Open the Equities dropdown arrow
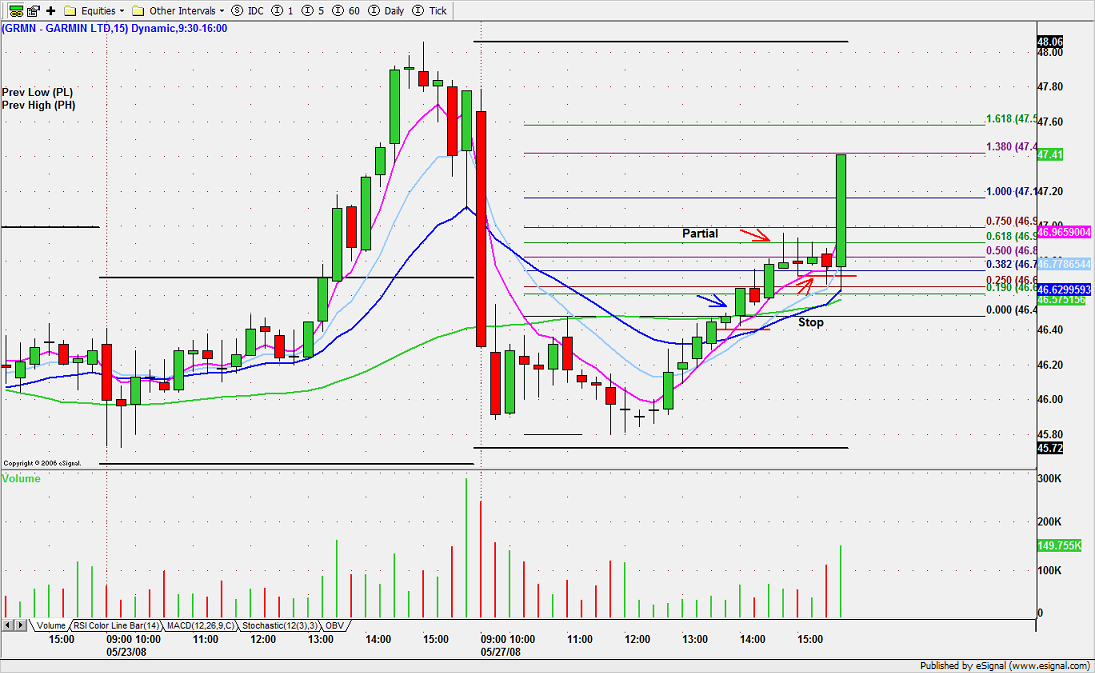This screenshot has height=673, width=1095. pyautogui.click(x=122, y=10)
